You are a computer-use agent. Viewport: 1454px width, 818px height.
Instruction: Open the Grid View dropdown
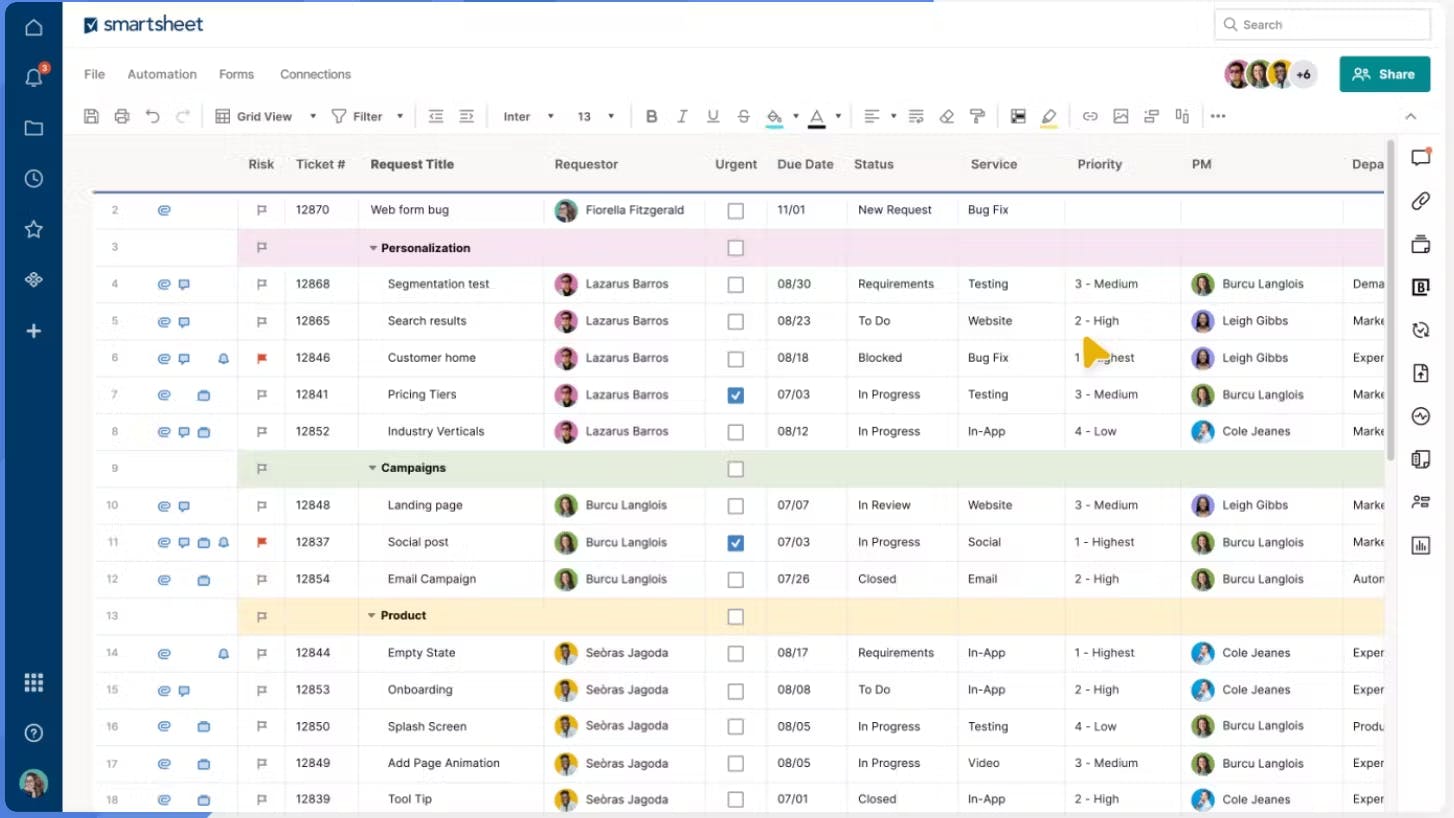pyautogui.click(x=313, y=116)
